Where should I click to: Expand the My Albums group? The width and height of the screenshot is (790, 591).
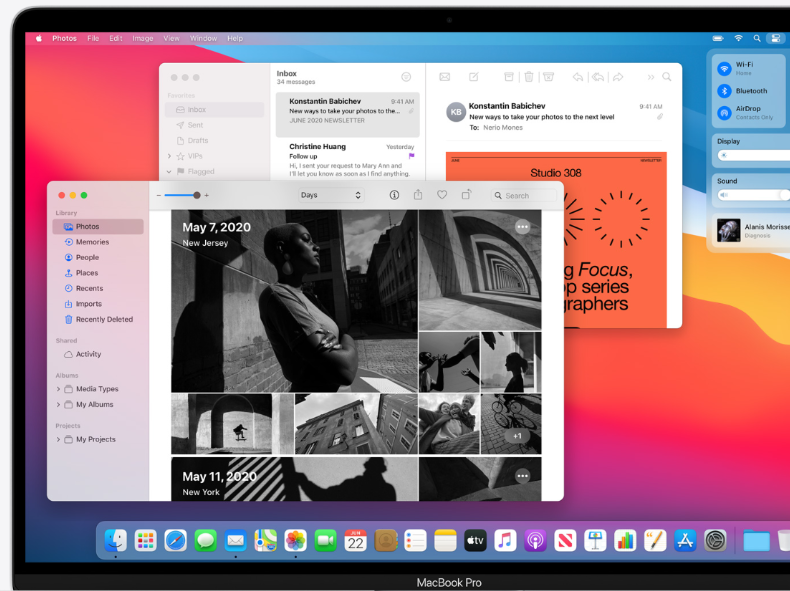coord(58,405)
